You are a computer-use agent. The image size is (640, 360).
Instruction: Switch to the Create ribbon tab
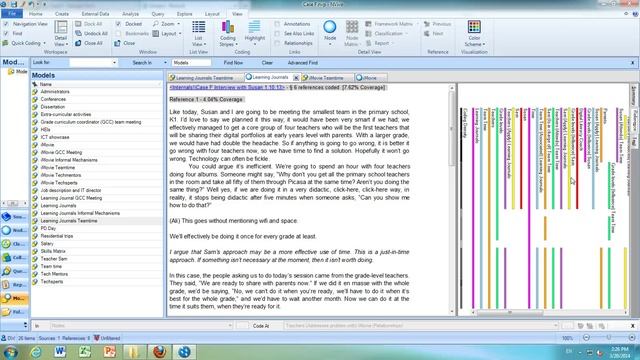pos(62,13)
